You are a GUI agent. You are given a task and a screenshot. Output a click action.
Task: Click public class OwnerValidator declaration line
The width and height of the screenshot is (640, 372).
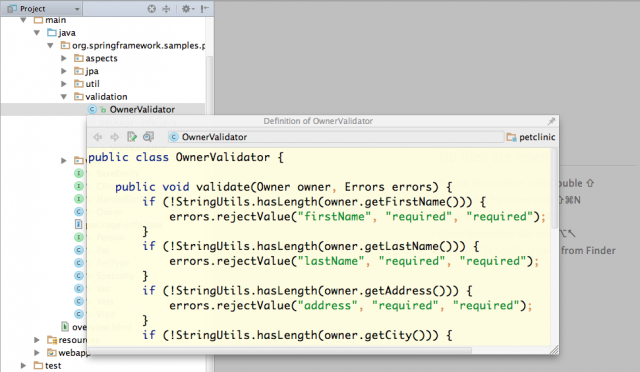click(186, 157)
